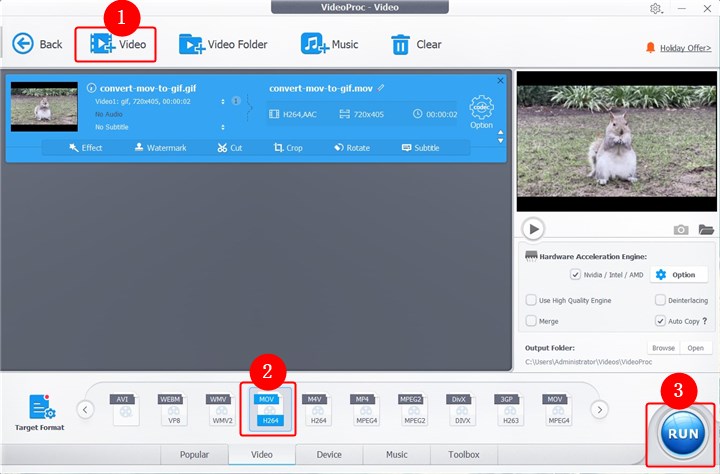Play the preview video
720x474 pixels.
[533, 229]
